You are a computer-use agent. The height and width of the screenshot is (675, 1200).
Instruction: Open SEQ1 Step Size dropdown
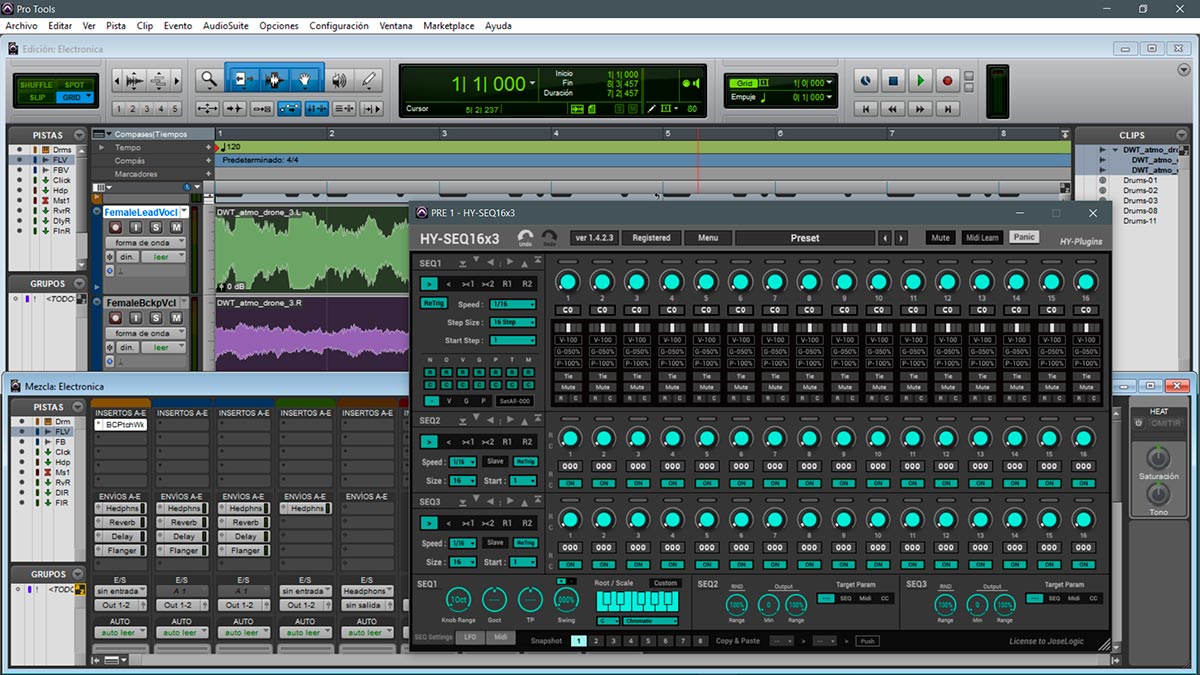pos(513,322)
